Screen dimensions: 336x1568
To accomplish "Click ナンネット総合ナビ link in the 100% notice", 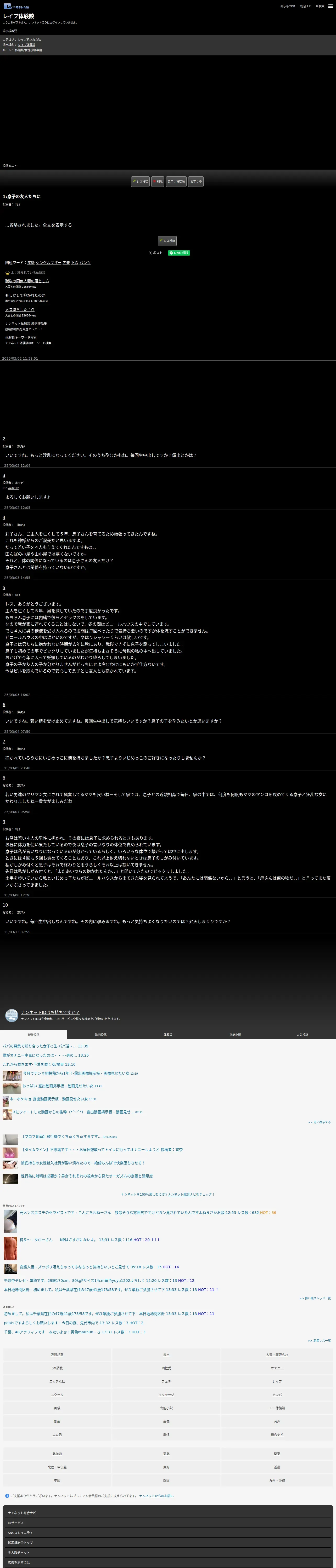I will coord(182,1194).
